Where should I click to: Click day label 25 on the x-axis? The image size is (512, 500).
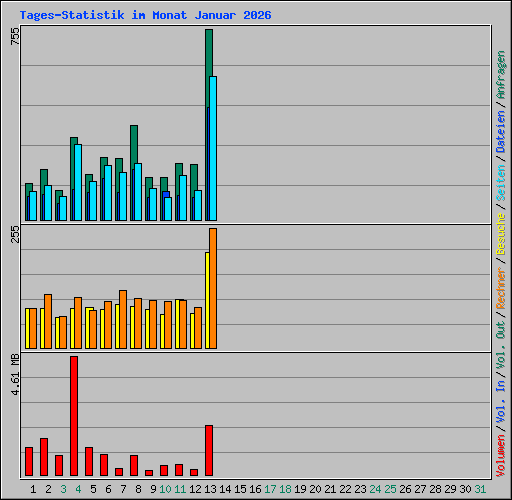point(390,489)
